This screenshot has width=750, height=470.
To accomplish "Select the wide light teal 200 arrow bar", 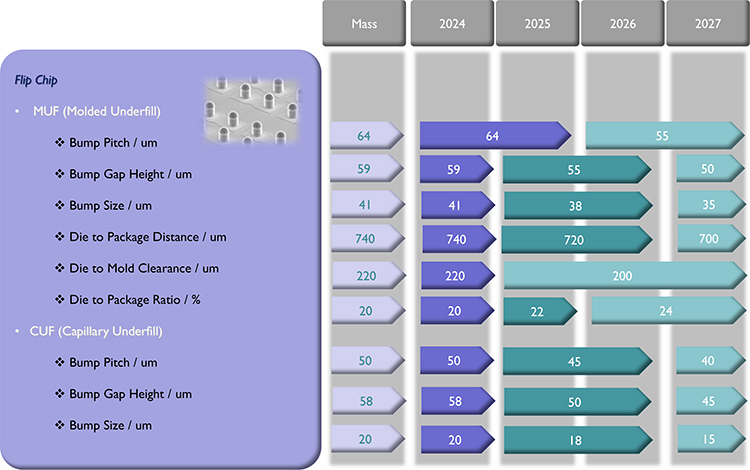I will (x=622, y=275).
